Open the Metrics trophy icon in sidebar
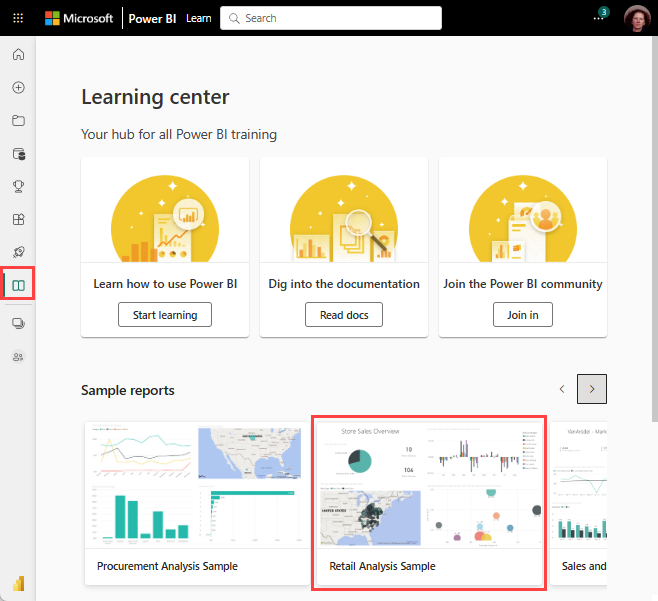This screenshot has width=658, height=601. click(18, 186)
